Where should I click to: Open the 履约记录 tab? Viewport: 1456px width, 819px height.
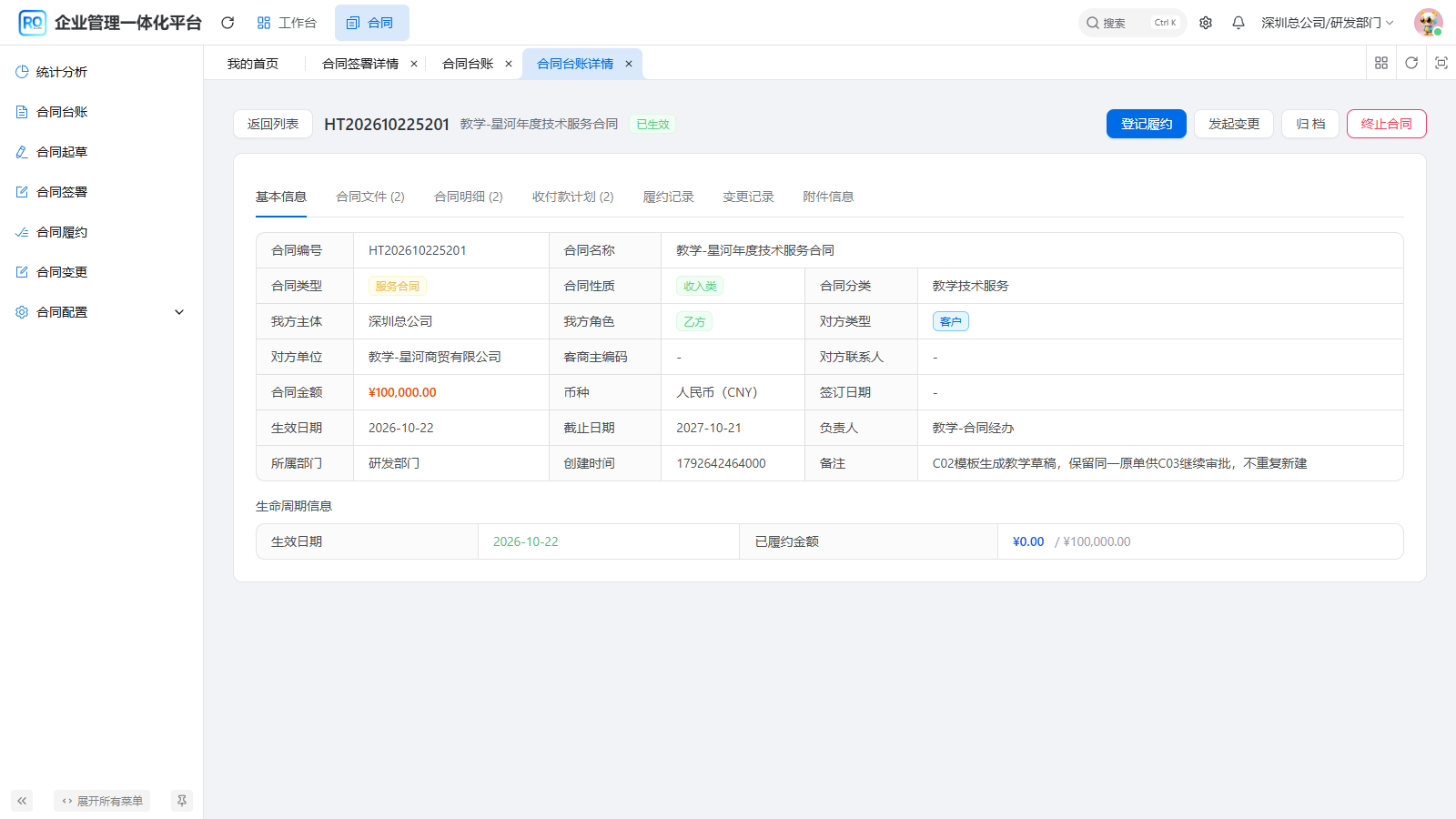[x=669, y=197]
